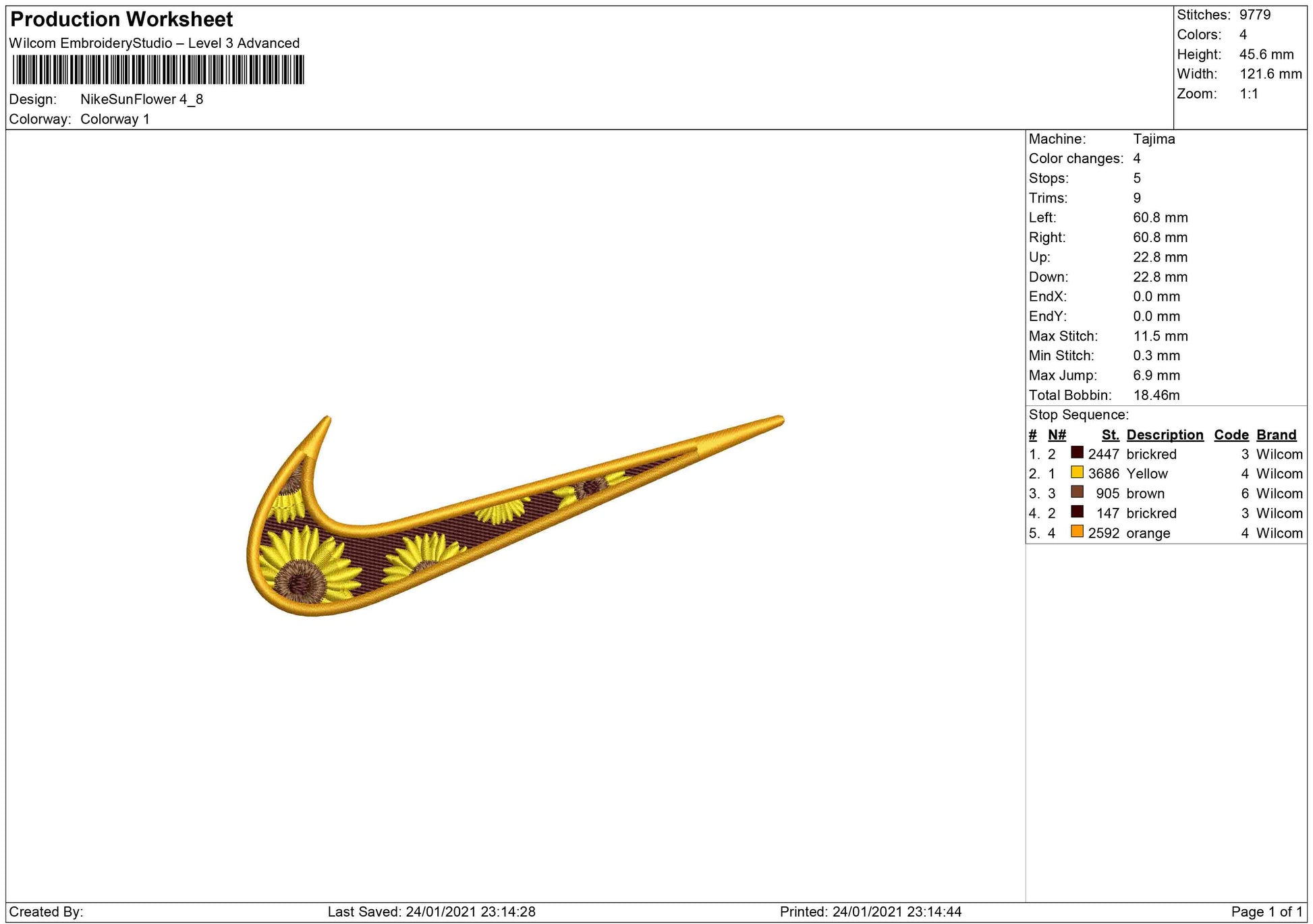Click the Machine value Tajima
The width and height of the screenshot is (1313, 924).
1154,139
